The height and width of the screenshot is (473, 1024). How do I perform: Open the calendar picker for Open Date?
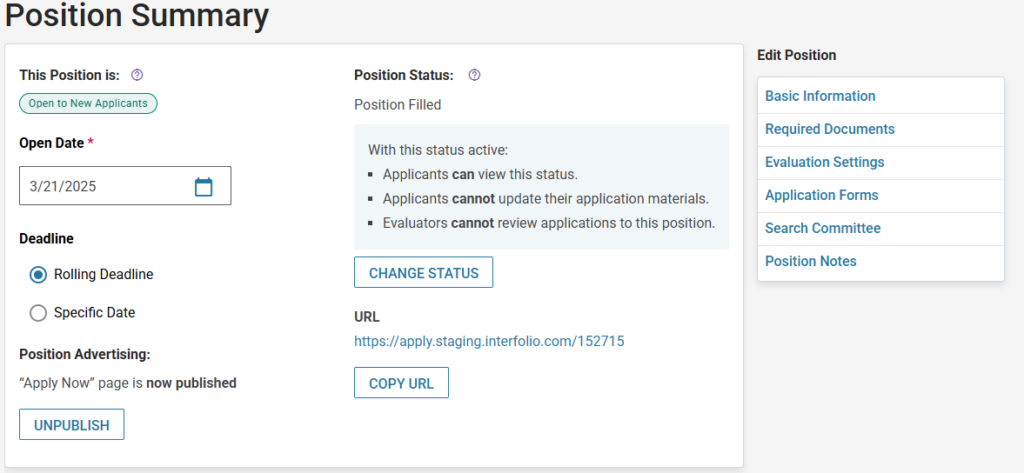tap(204, 187)
